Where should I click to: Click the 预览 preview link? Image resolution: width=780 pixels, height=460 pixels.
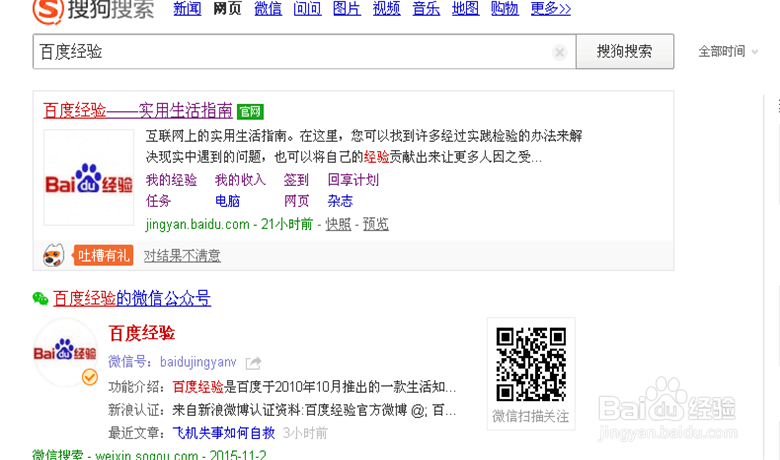[x=376, y=224]
